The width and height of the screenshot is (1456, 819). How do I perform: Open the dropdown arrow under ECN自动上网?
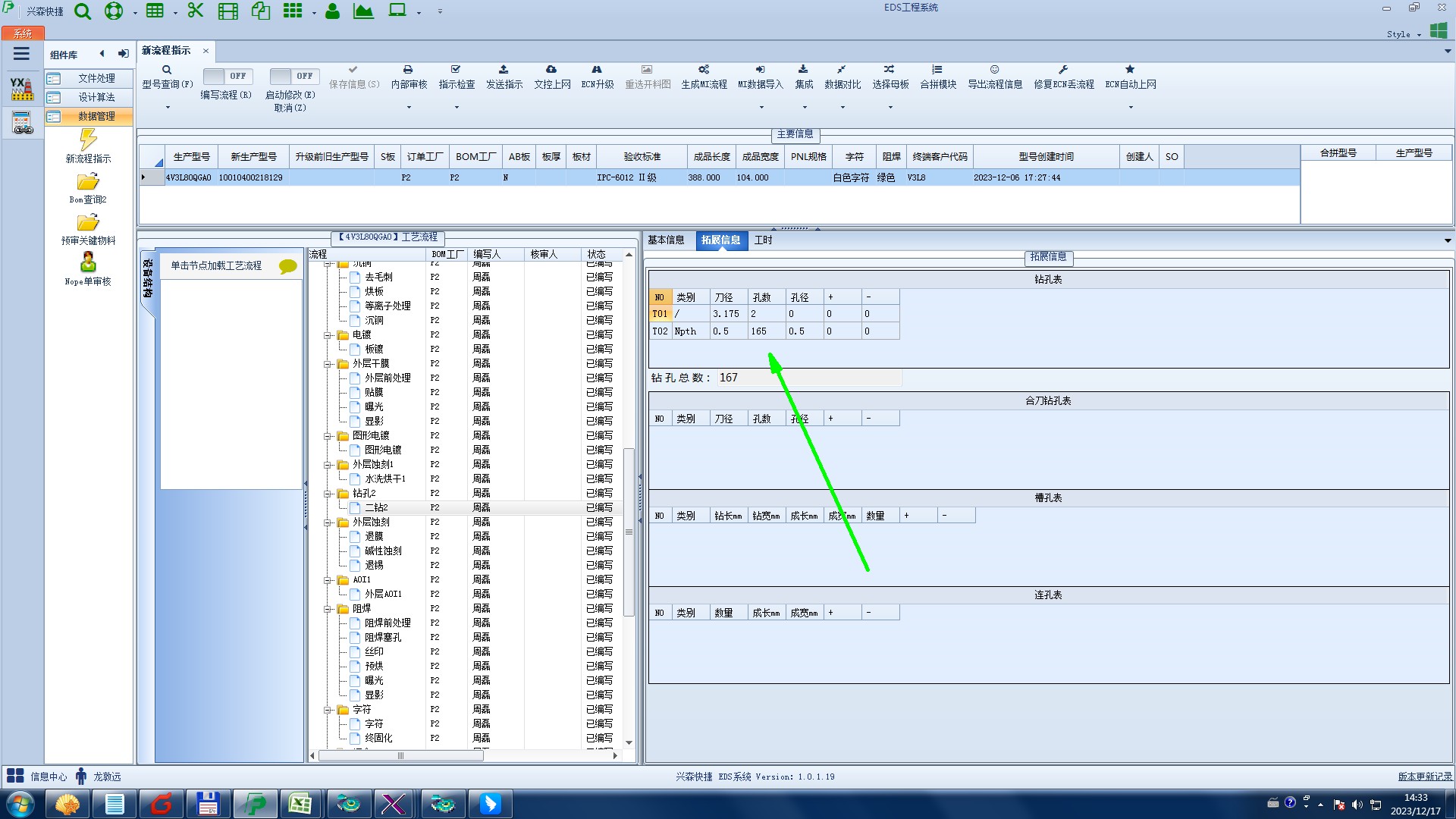[x=1131, y=108]
